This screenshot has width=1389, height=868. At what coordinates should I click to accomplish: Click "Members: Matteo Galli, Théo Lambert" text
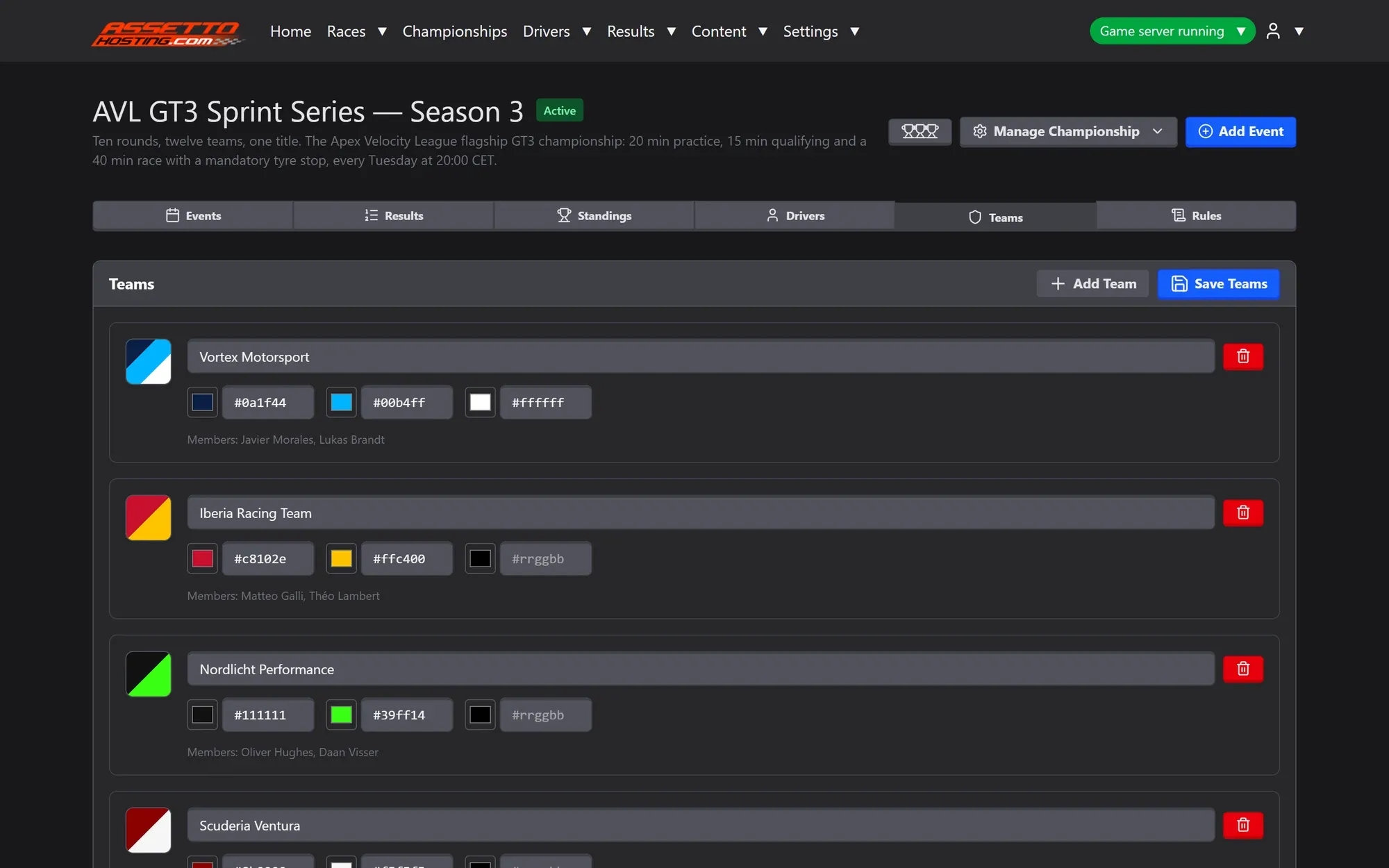click(x=283, y=596)
